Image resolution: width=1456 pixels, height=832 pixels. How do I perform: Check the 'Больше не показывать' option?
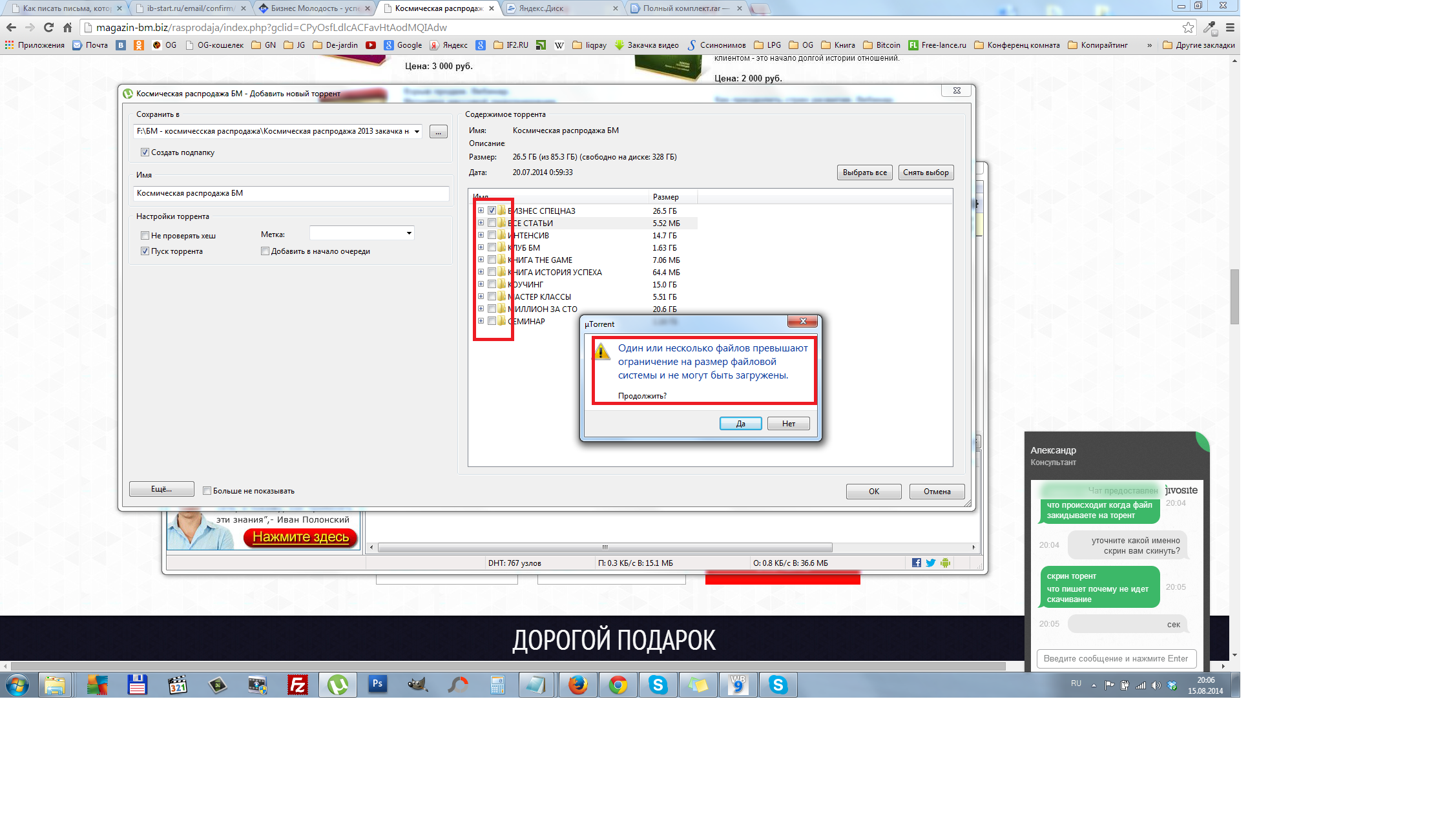pos(207,491)
